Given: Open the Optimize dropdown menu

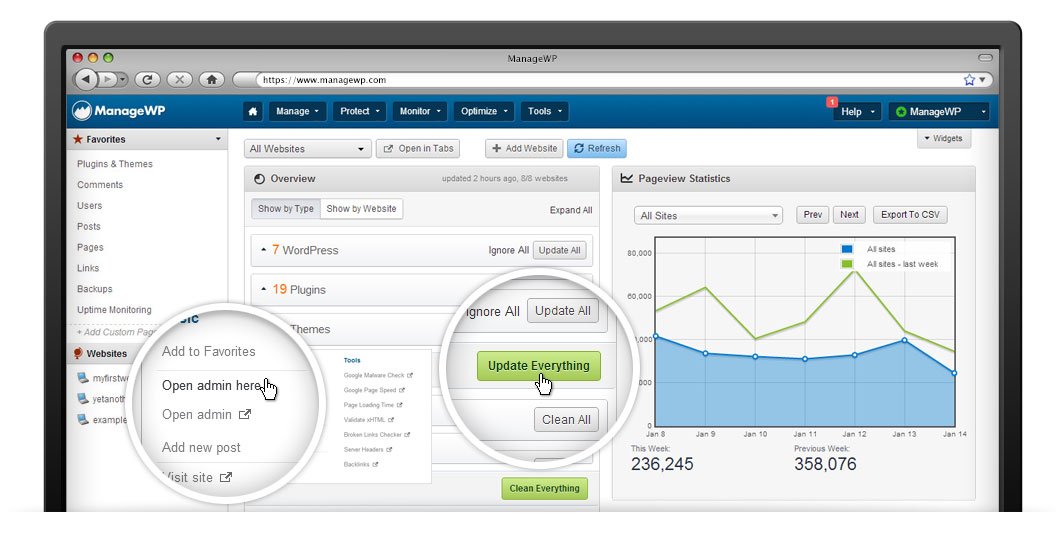Looking at the screenshot, I should click(x=484, y=111).
